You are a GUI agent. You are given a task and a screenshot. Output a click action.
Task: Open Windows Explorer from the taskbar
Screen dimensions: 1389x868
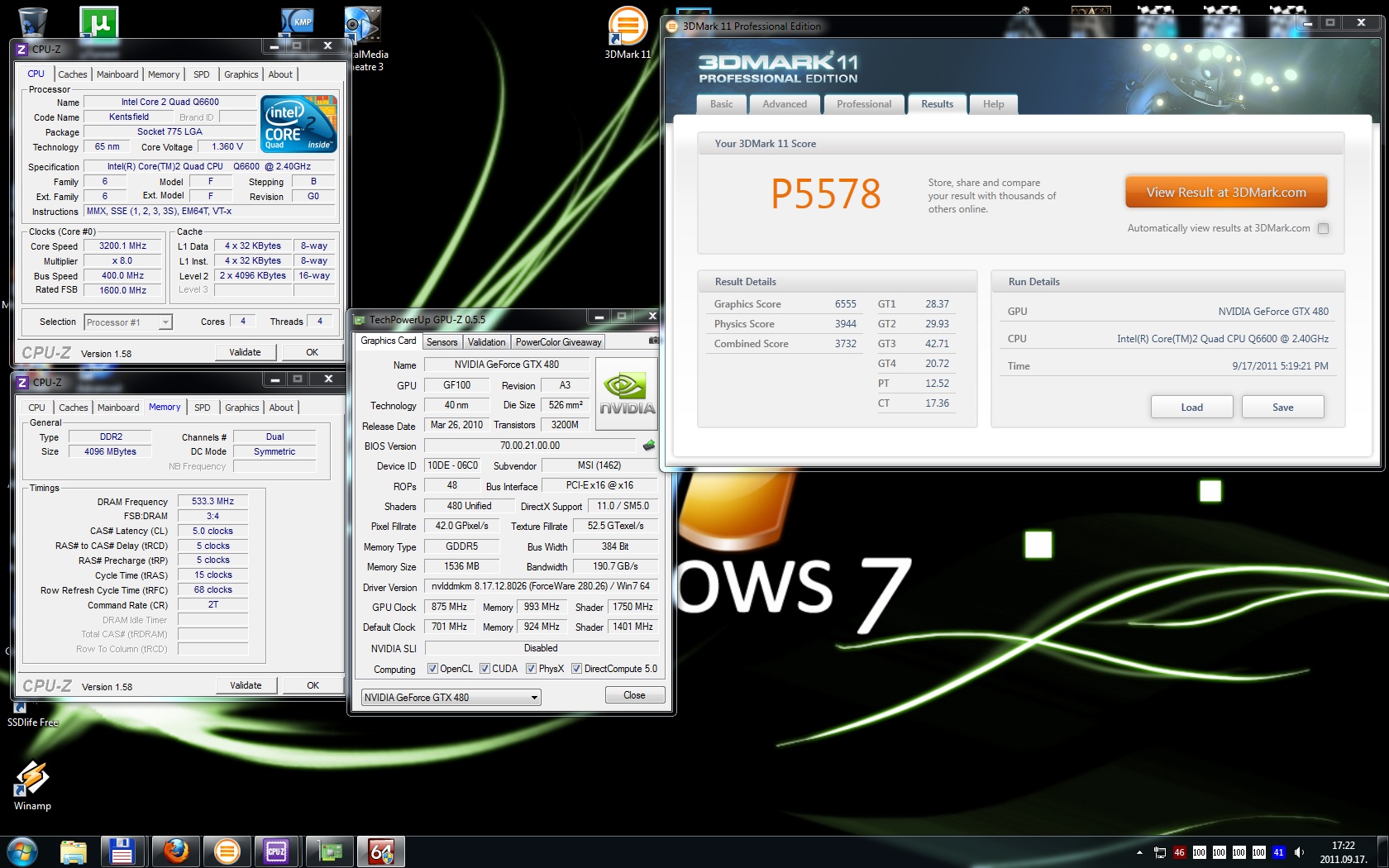pyautogui.click(x=74, y=851)
